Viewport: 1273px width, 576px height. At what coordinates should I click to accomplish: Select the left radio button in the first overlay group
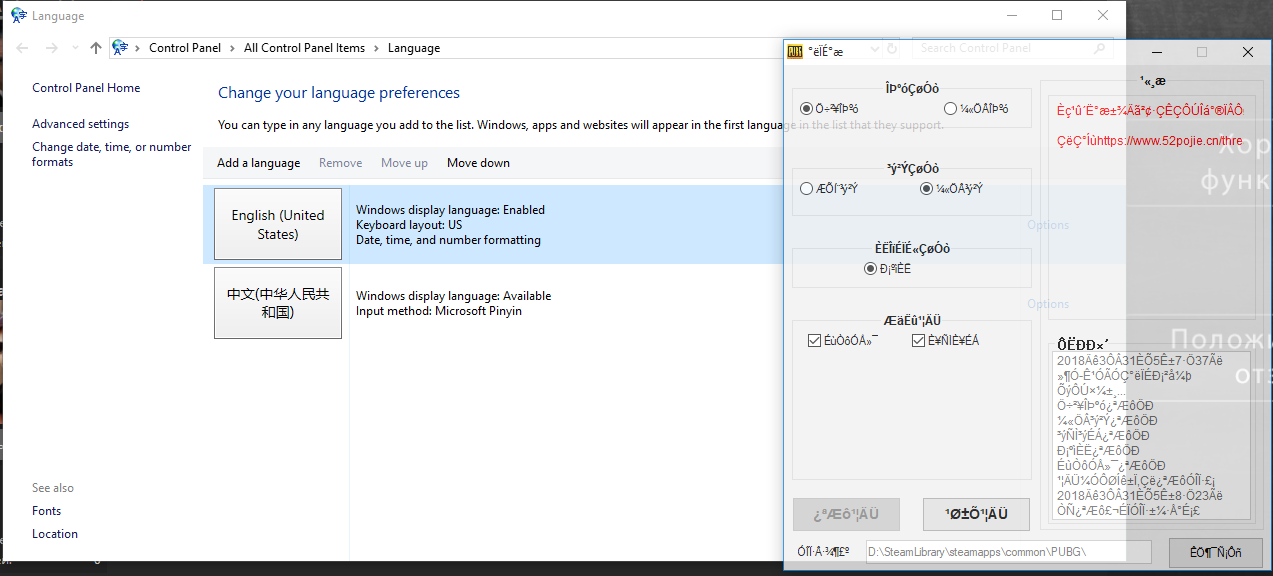807,109
